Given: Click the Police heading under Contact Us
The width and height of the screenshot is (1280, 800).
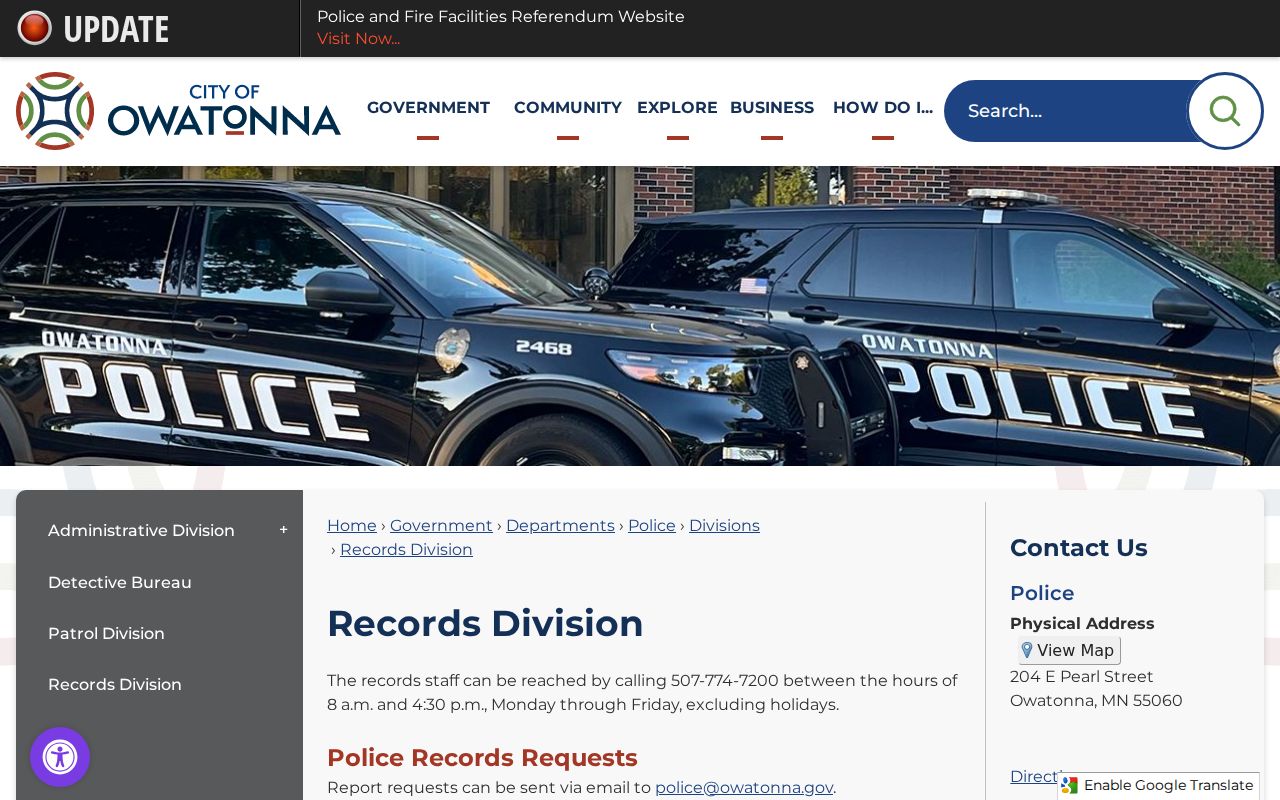Looking at the screenshot, I should 1042,593.
